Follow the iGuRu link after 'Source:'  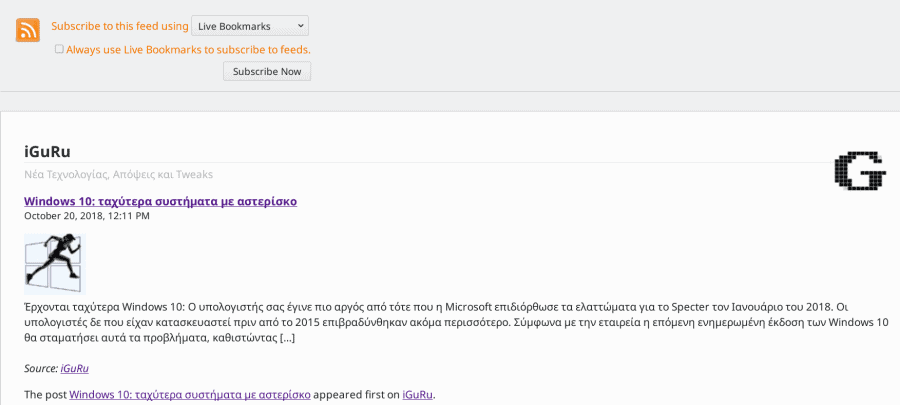pos(74,368)
